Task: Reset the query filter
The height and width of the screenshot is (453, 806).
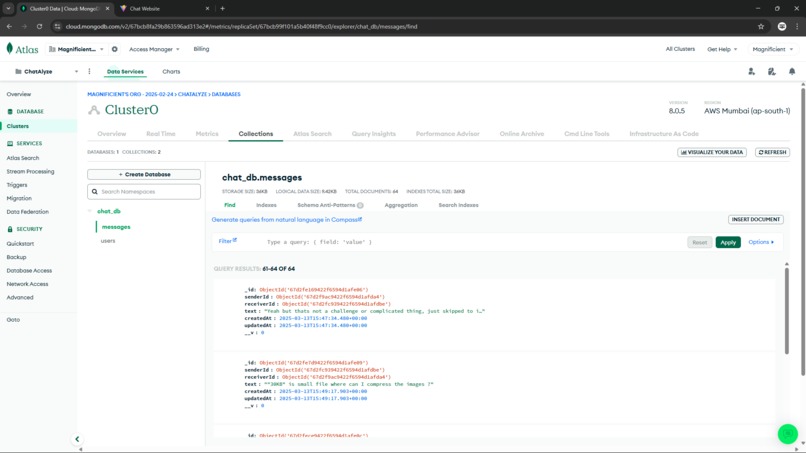Action: coord(699,242)
